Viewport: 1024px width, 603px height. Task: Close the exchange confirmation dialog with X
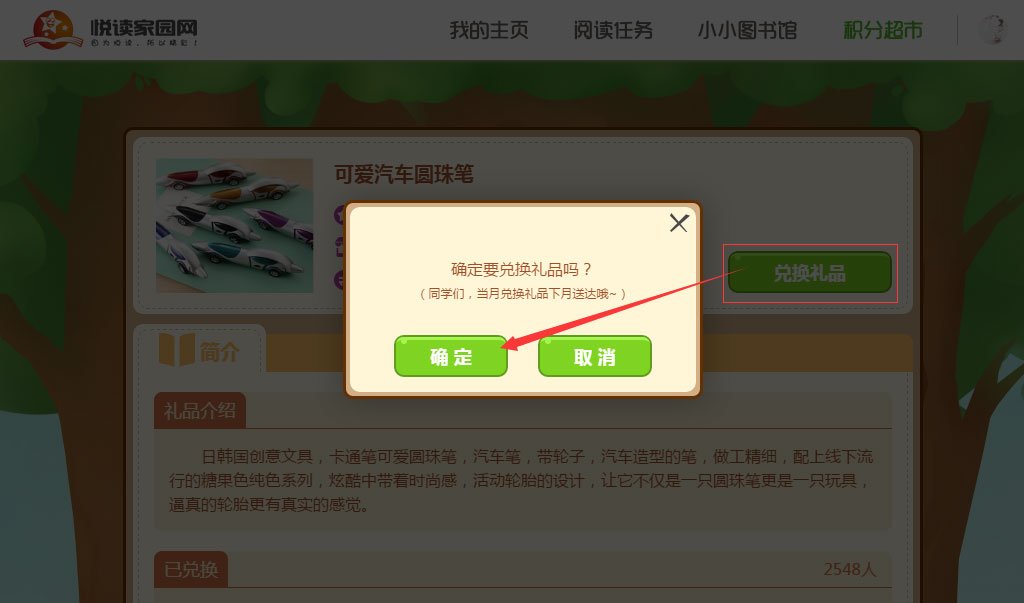point(679,223)
